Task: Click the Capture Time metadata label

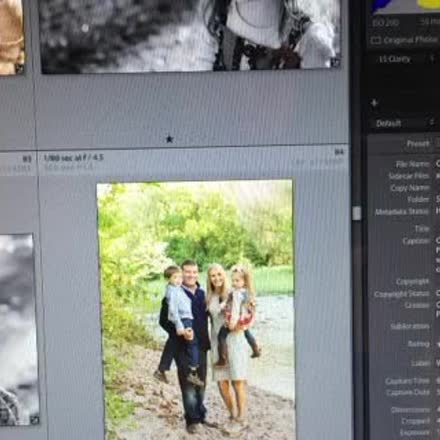Action: pos(407,381)
